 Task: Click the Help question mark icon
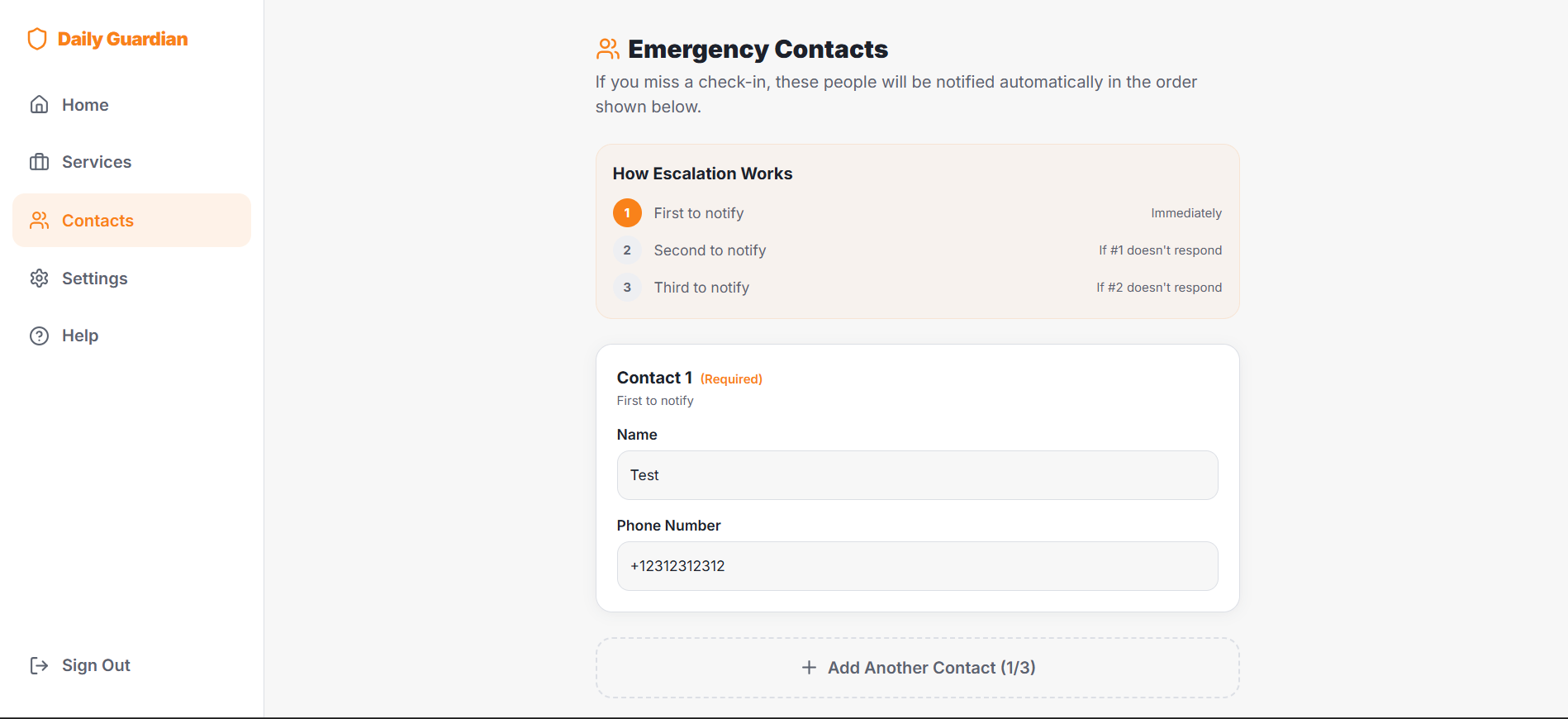[x=40, y=335]
